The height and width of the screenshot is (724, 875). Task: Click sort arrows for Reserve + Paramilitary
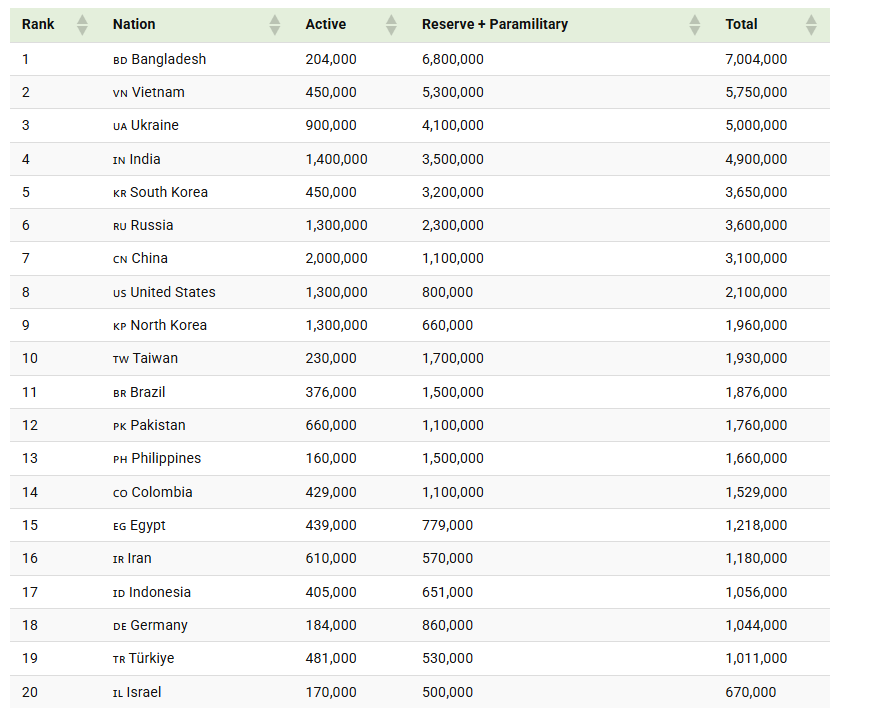click(695, 25)
